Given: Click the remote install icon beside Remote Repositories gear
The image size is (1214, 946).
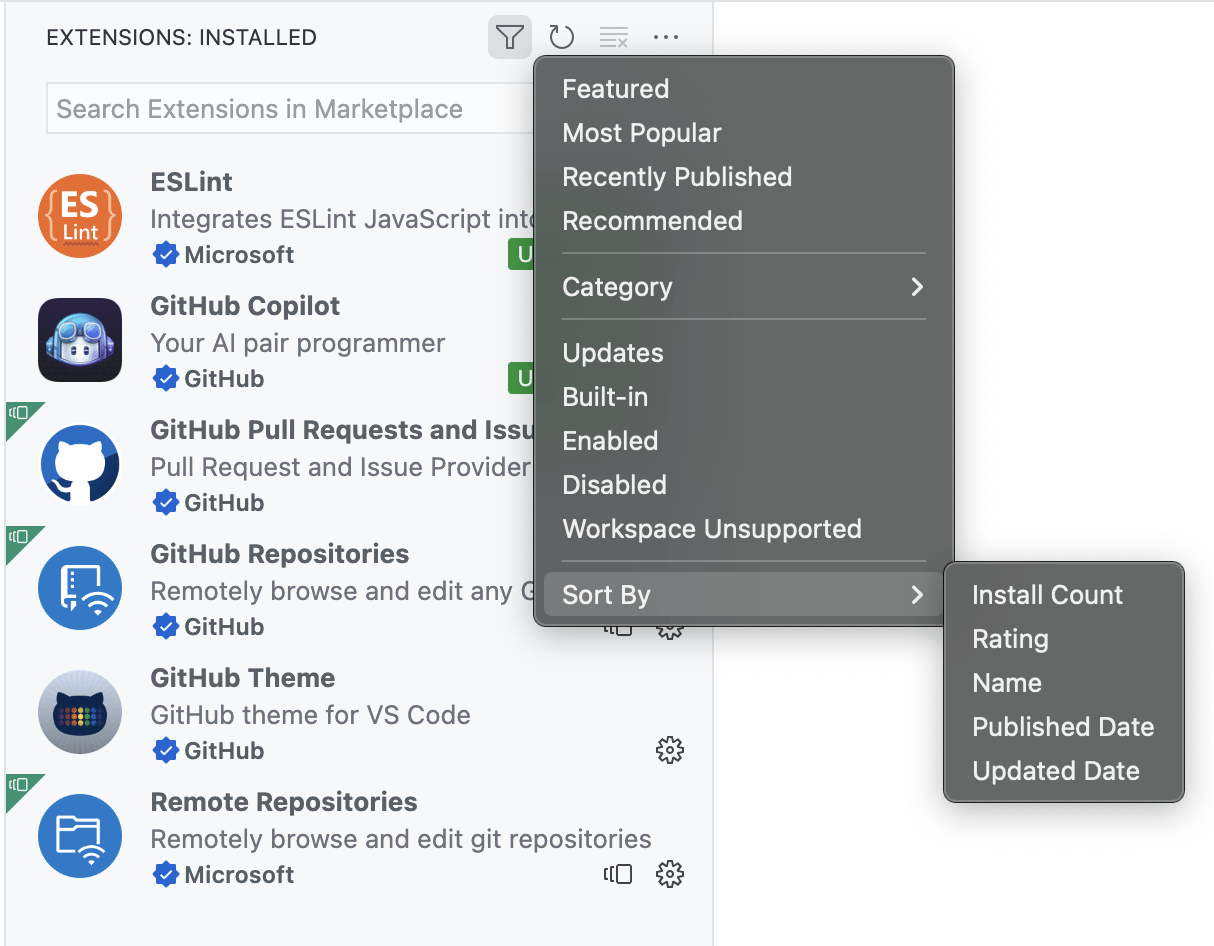Looking at the screenshot, I should (x=618, y=874).
